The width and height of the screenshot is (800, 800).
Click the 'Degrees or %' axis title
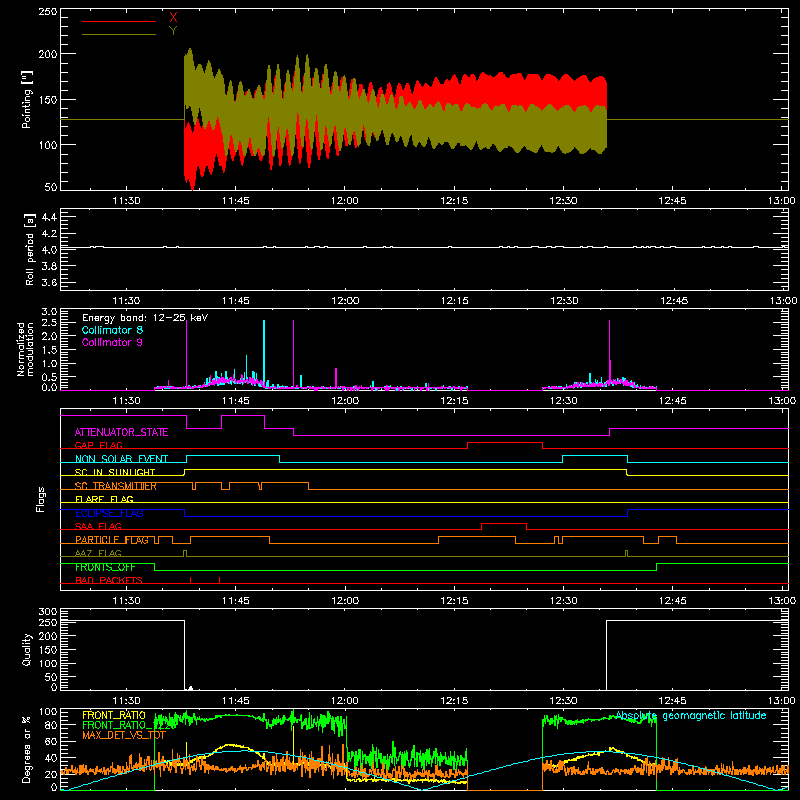click(x=27, y=749)
